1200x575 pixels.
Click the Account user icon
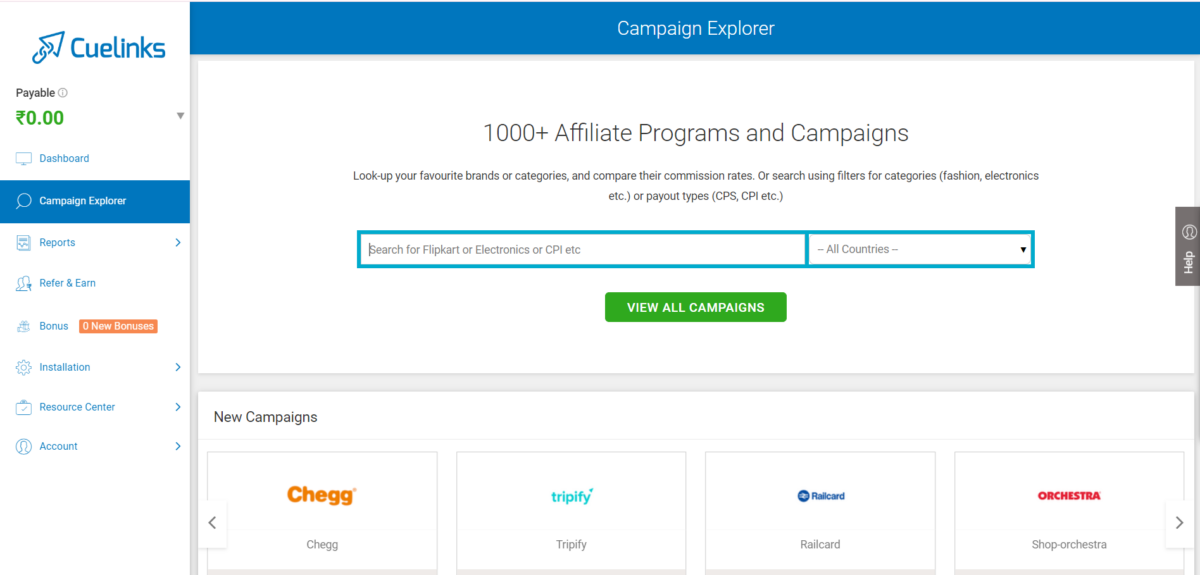click(24, 447)
